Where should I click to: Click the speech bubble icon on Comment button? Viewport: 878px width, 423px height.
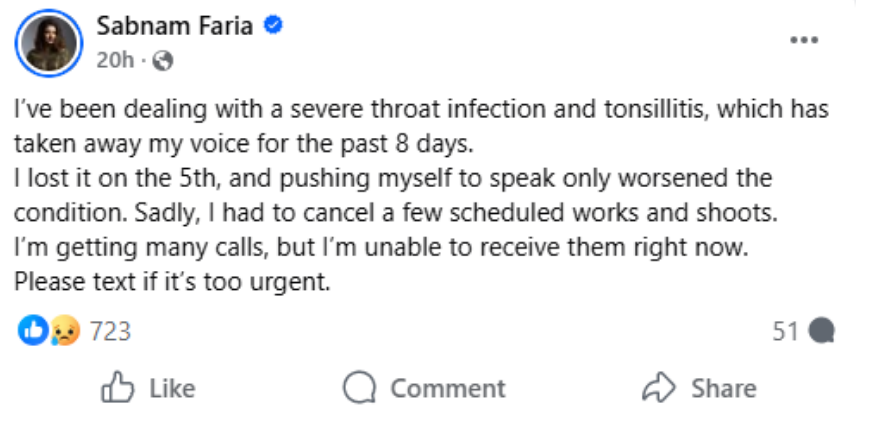click(x=358, y=388)
